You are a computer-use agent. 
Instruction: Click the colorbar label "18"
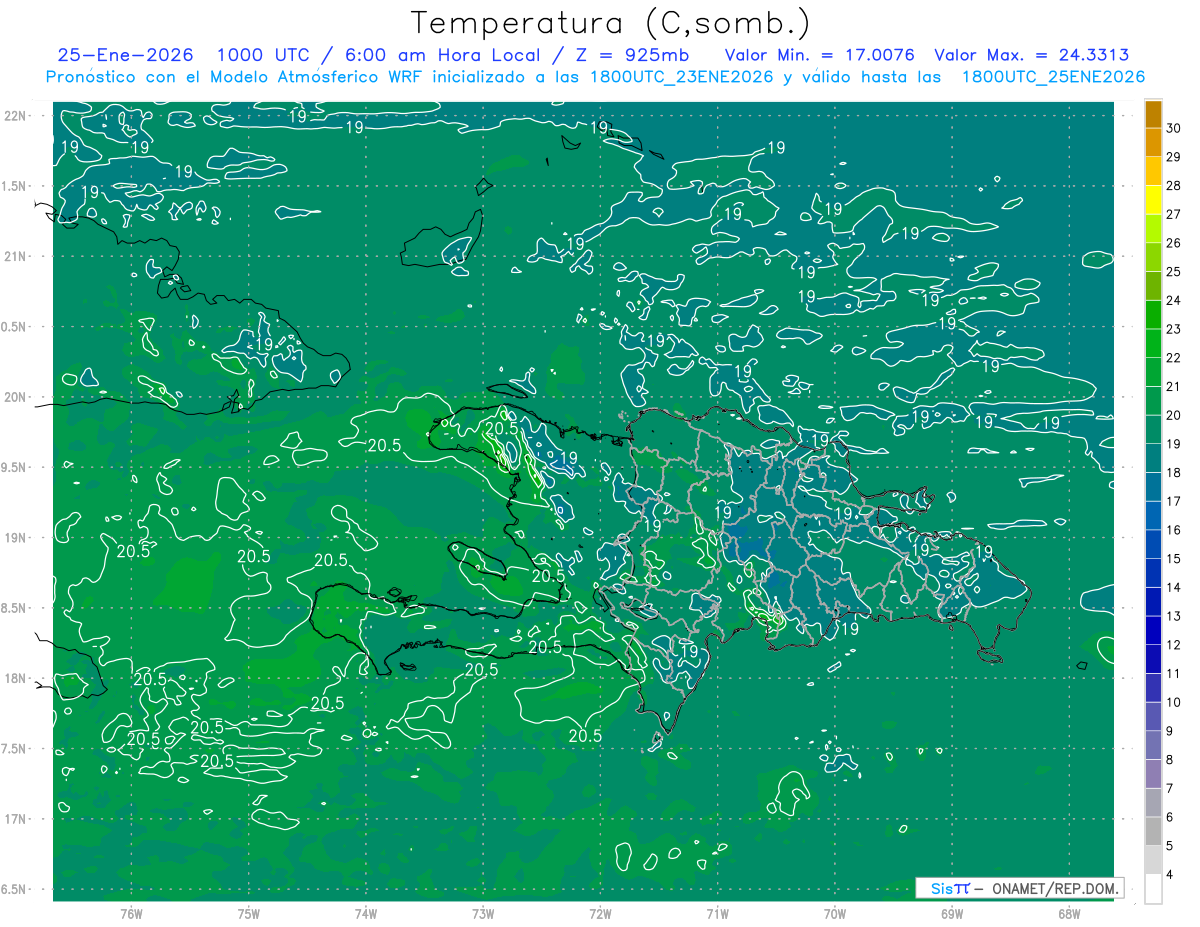[x=1174, y=473]
